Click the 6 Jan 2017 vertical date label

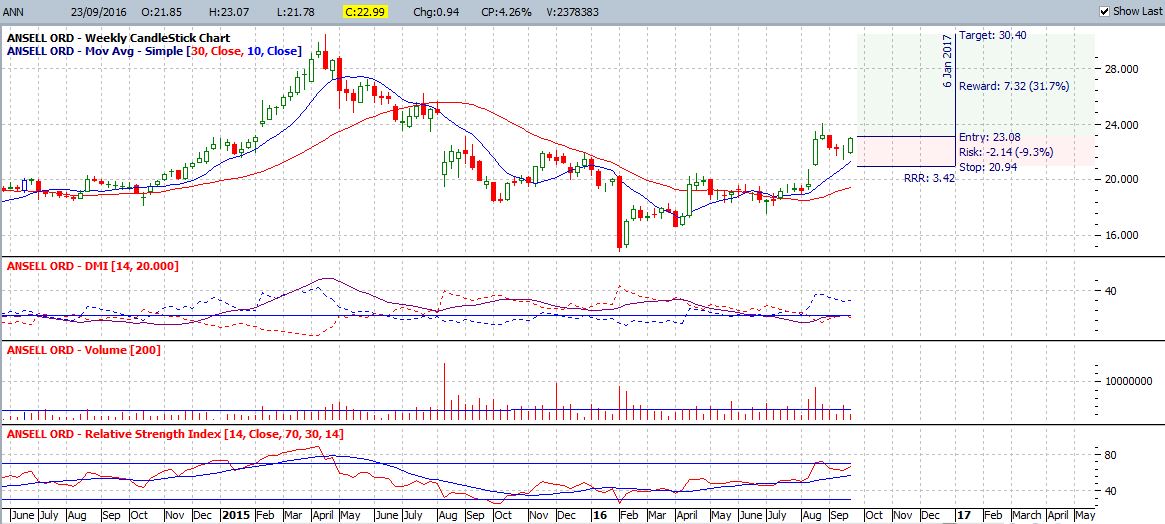tap(947, 62)
